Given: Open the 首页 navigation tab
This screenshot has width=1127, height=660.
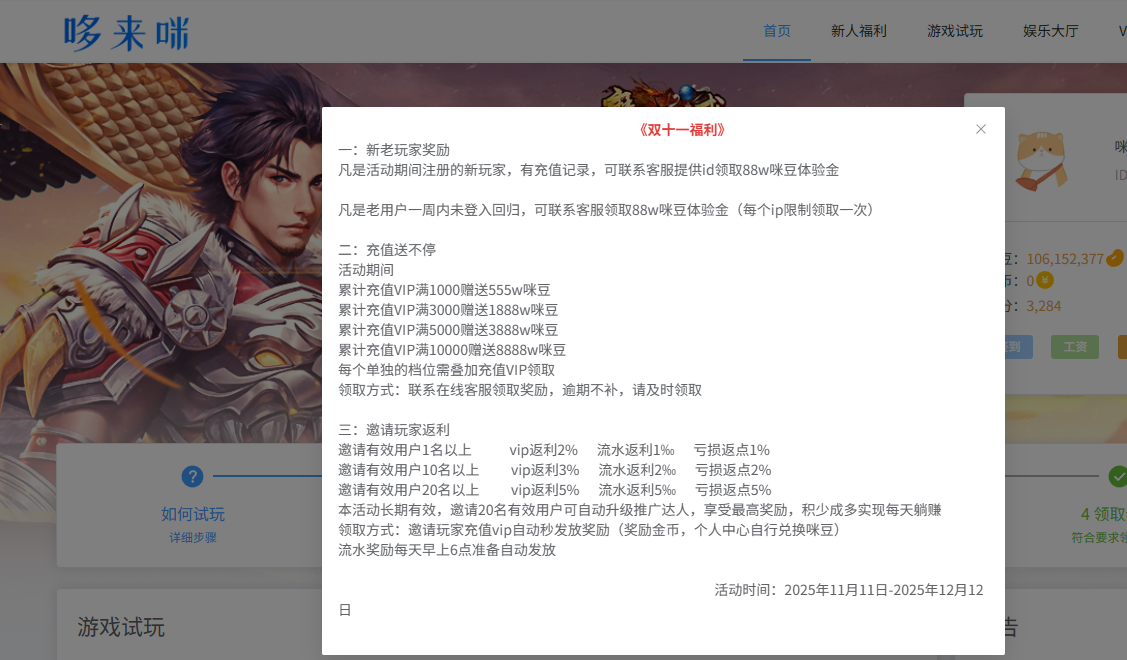Looking at the screenshot, I should click(777, 31).
